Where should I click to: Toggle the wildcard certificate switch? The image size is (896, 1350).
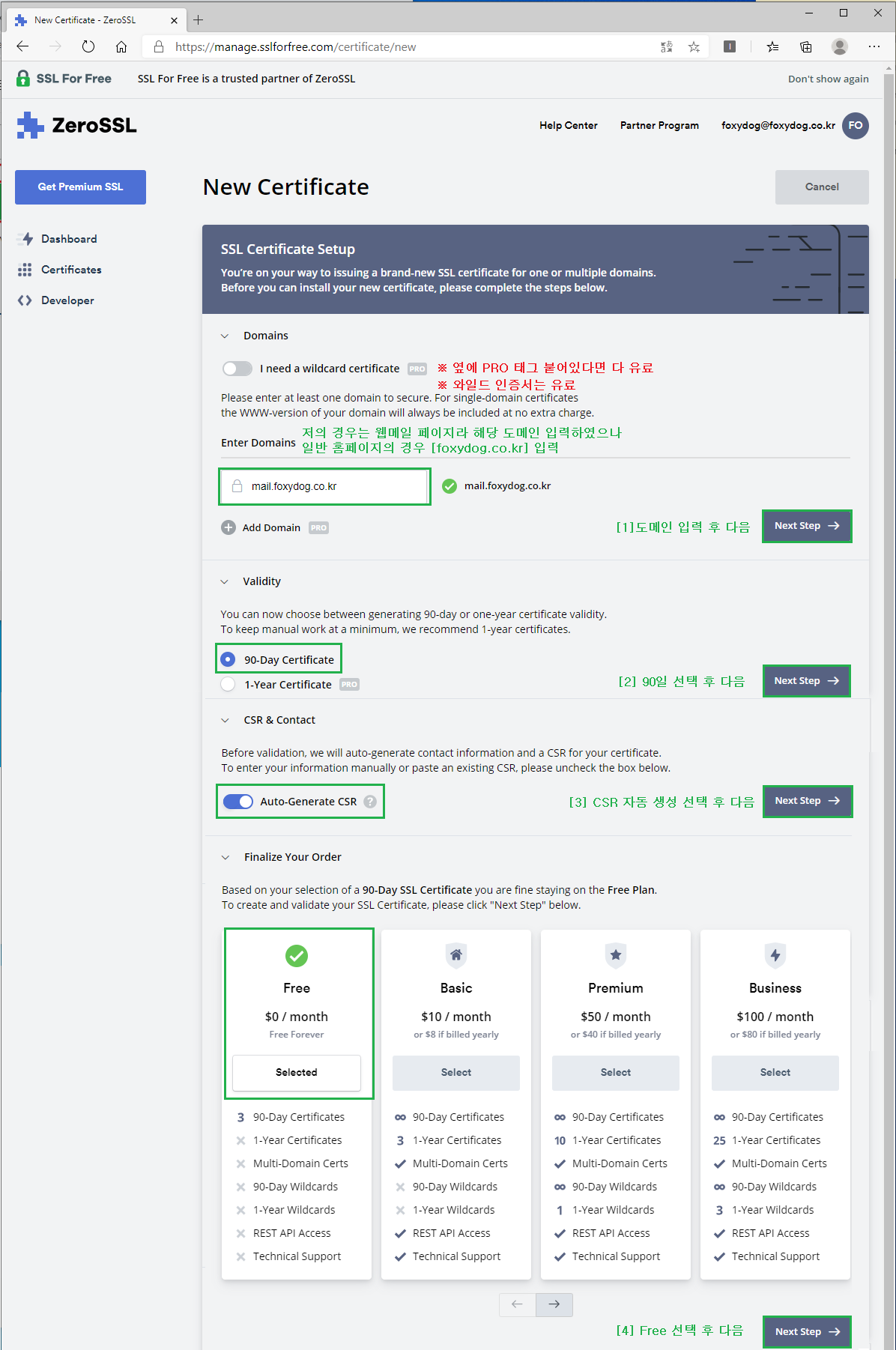coord(237,369)
